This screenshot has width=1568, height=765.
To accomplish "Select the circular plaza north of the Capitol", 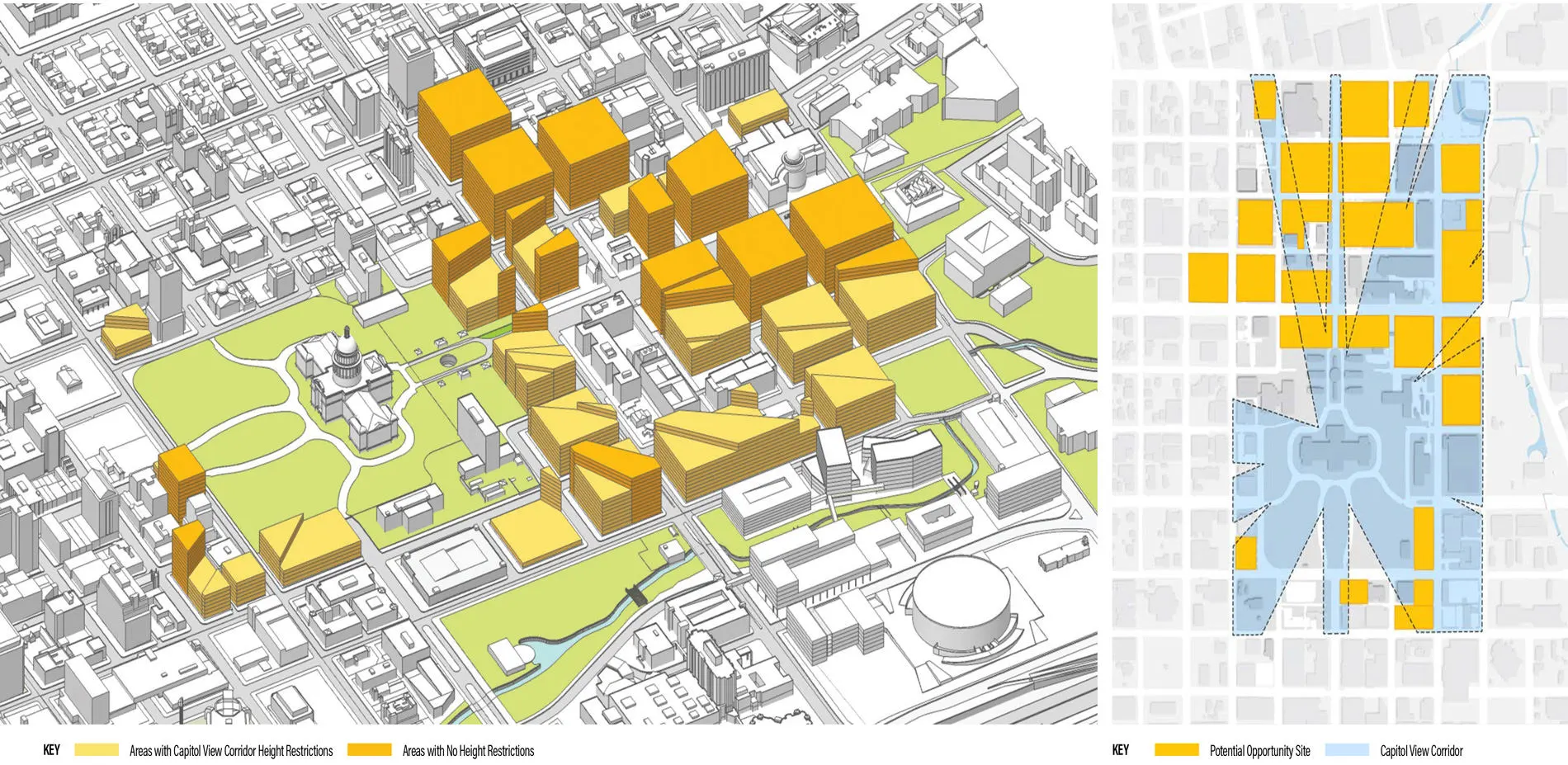I will coord(448,361).
